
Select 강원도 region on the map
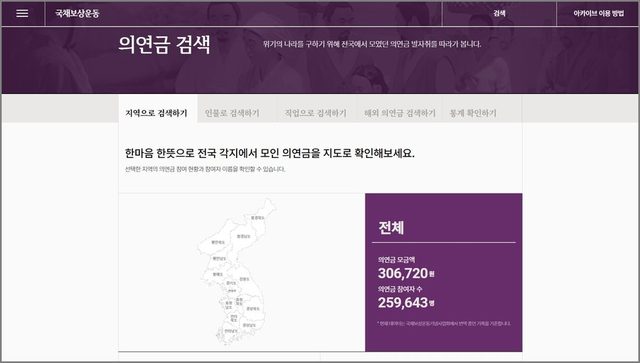(x=244, y=279)
